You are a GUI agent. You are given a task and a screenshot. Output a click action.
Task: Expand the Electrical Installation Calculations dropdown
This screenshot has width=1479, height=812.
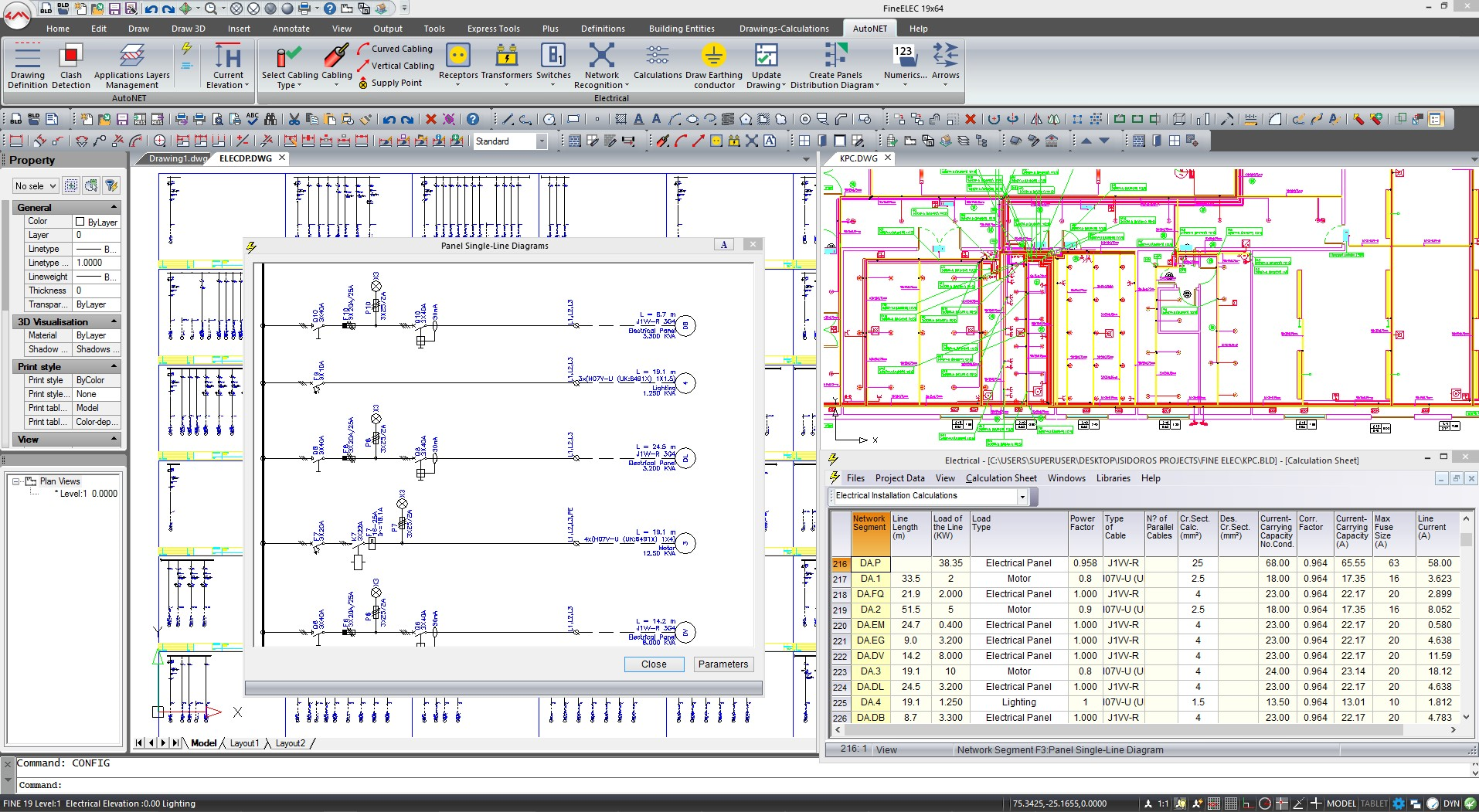(x=1022, y=497)
